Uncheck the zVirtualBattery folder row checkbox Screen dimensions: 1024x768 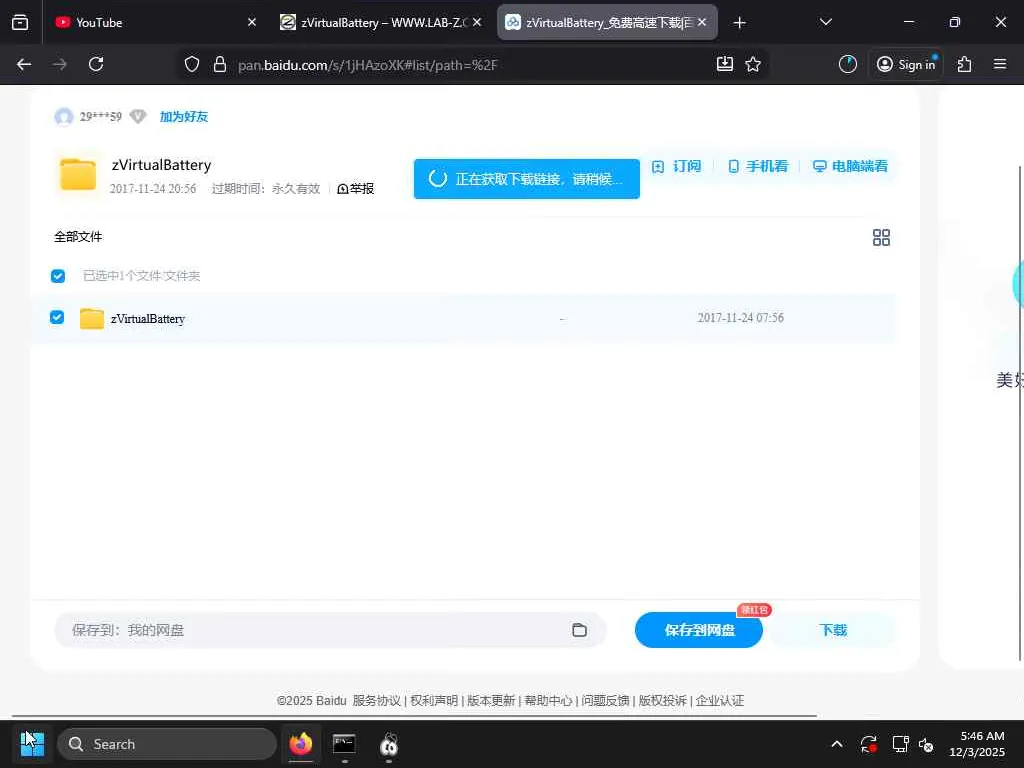pyautogui.click(x=57, y=317)
